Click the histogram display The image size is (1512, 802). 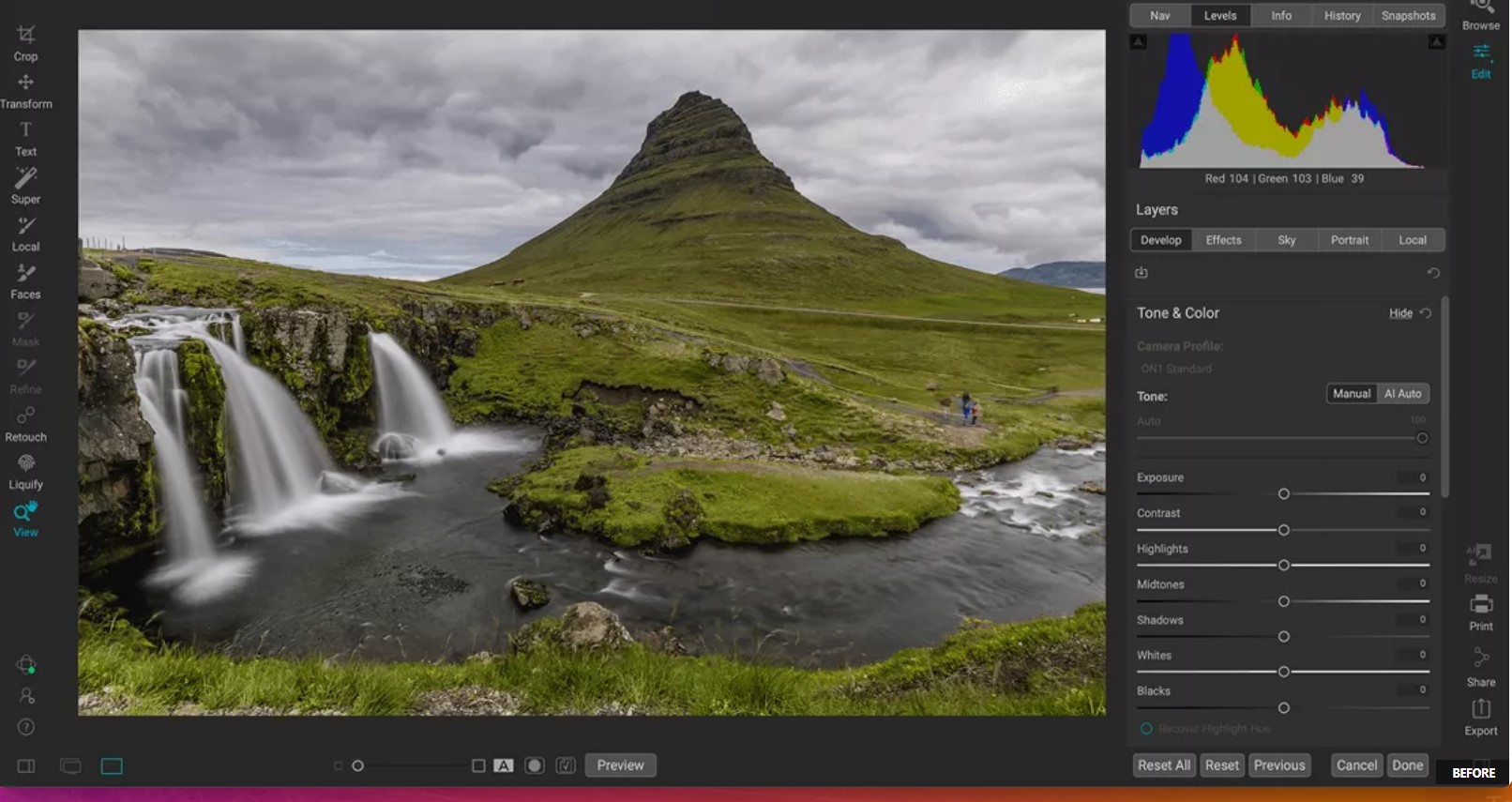pyautogui.click(x=1282, y=101)
